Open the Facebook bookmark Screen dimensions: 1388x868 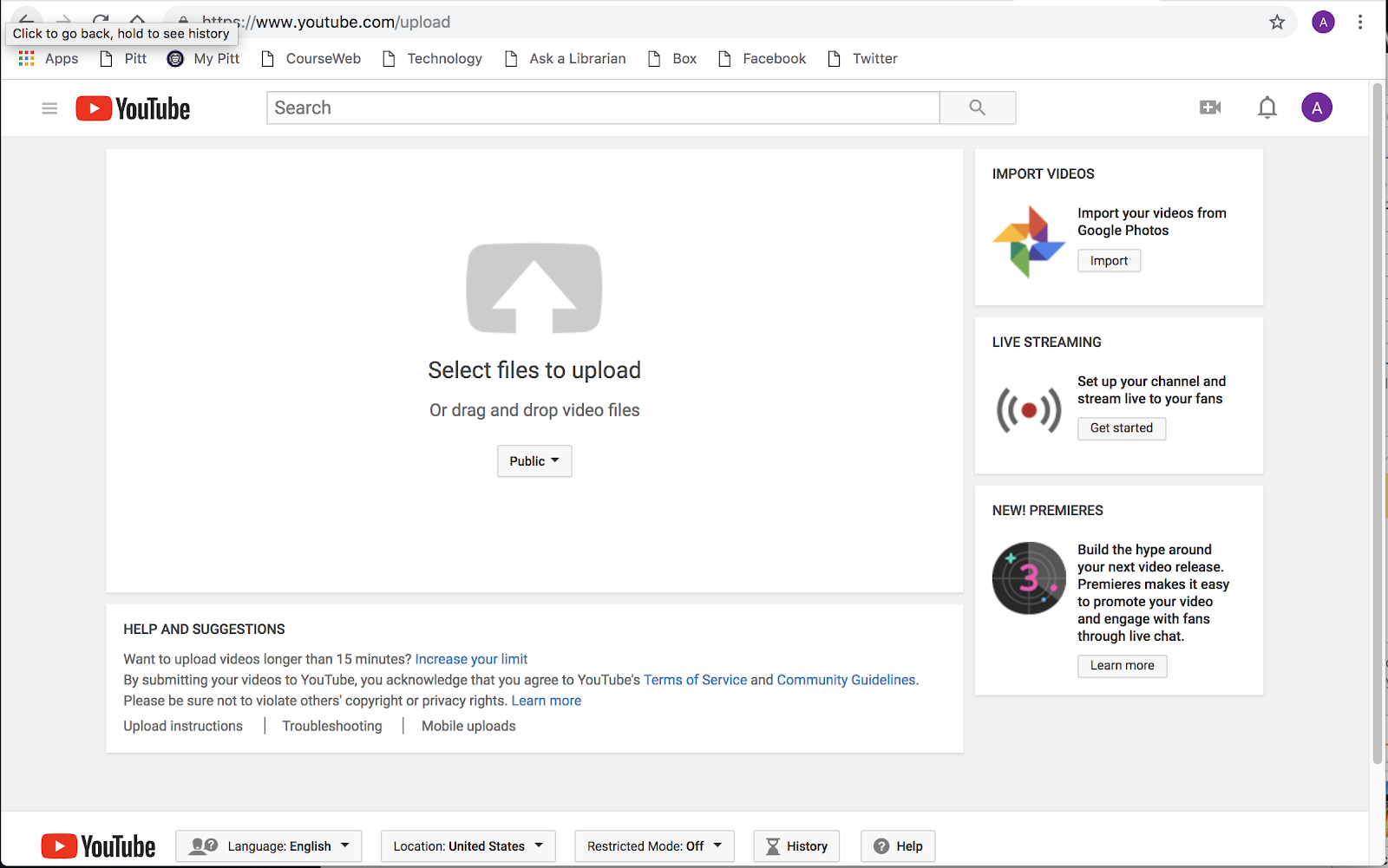763,59
